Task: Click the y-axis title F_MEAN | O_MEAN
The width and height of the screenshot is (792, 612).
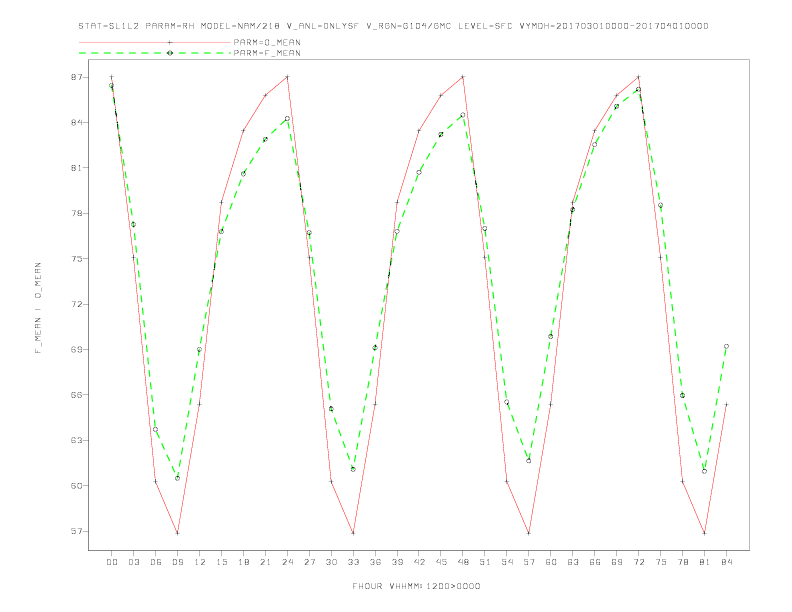Action: click(38, 308)
